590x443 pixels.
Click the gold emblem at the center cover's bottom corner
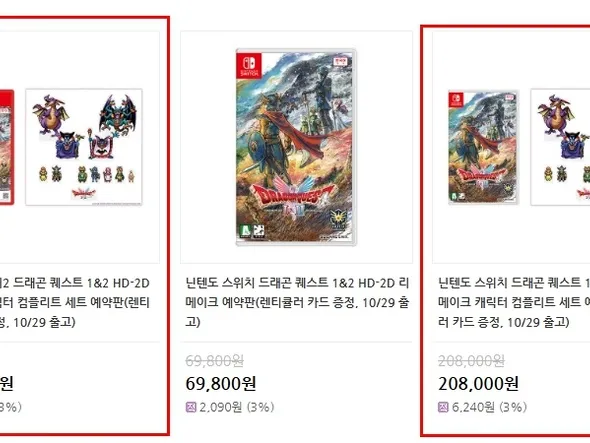pyautogui.click(x=338, y=221)
